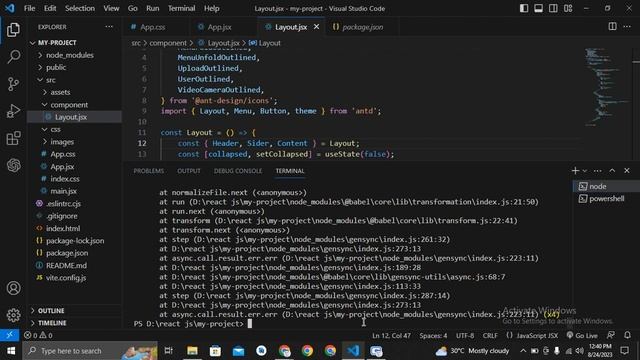Click the Windows search box
Screen dimensions: 640x360
click(x=90, y=351)
